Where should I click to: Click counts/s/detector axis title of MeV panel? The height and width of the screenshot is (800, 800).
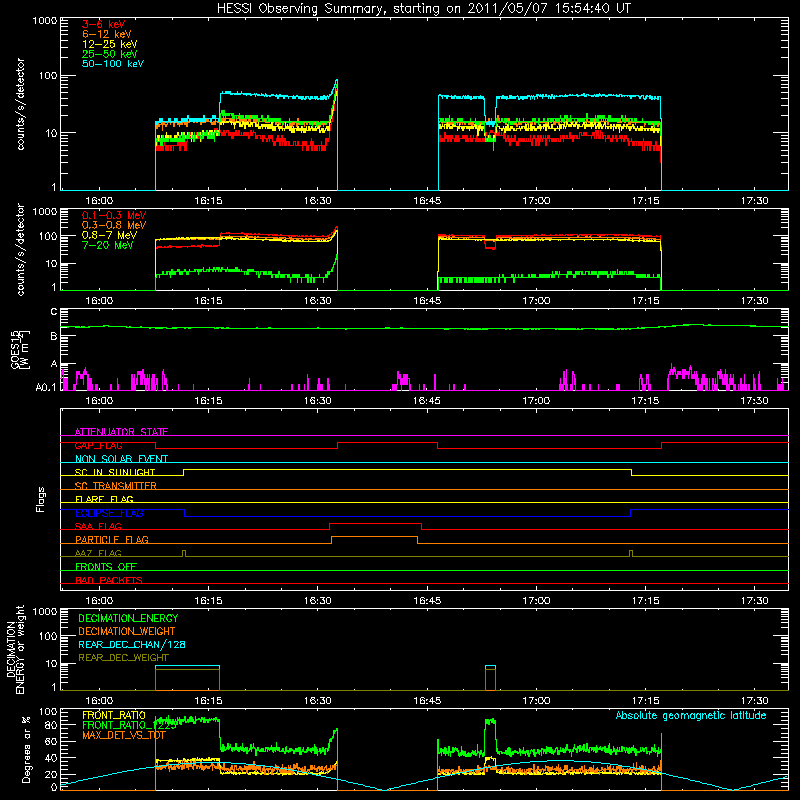[x=20, y=249]
